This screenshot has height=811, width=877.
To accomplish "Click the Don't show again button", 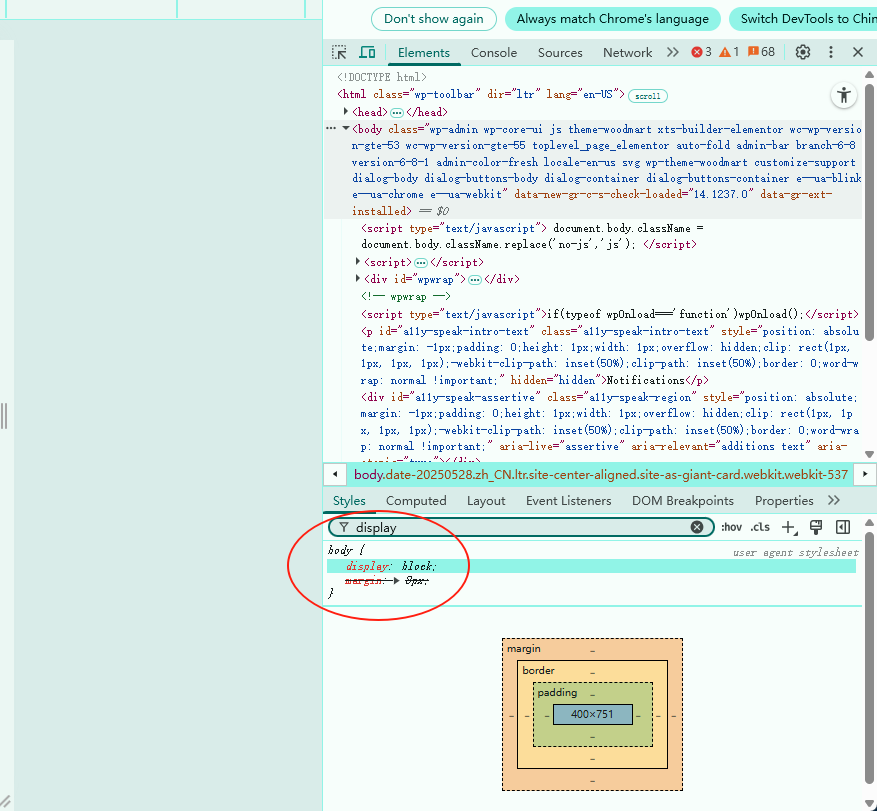I will (x=433, y=18).
